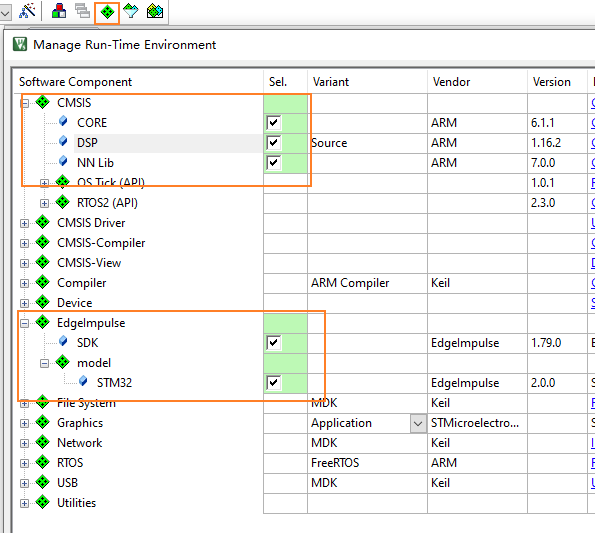Click the RTOS group diamond icon

point(42,462)
